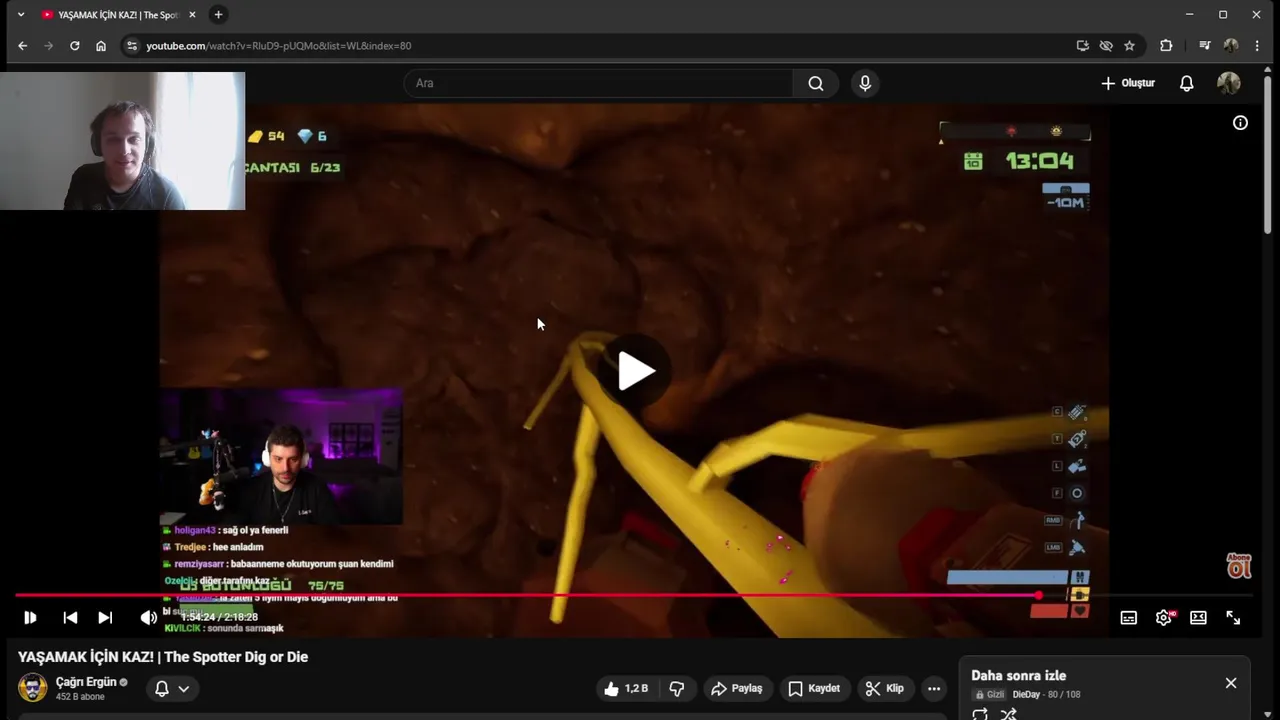Mute the video volume speaker icon
1280x720 pixels.
tap(148, 618)
